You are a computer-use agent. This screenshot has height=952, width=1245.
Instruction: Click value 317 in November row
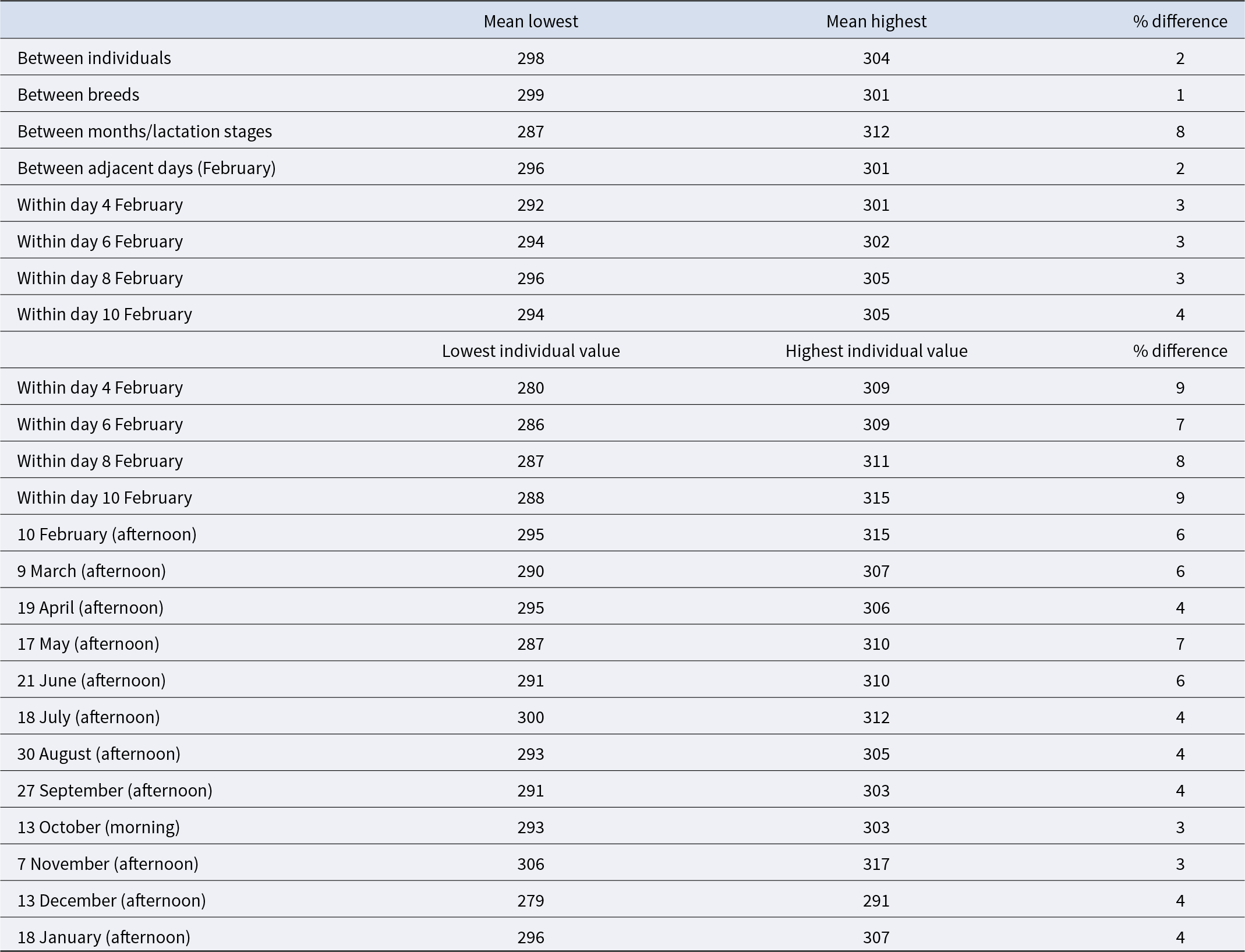tap(876, 864)
